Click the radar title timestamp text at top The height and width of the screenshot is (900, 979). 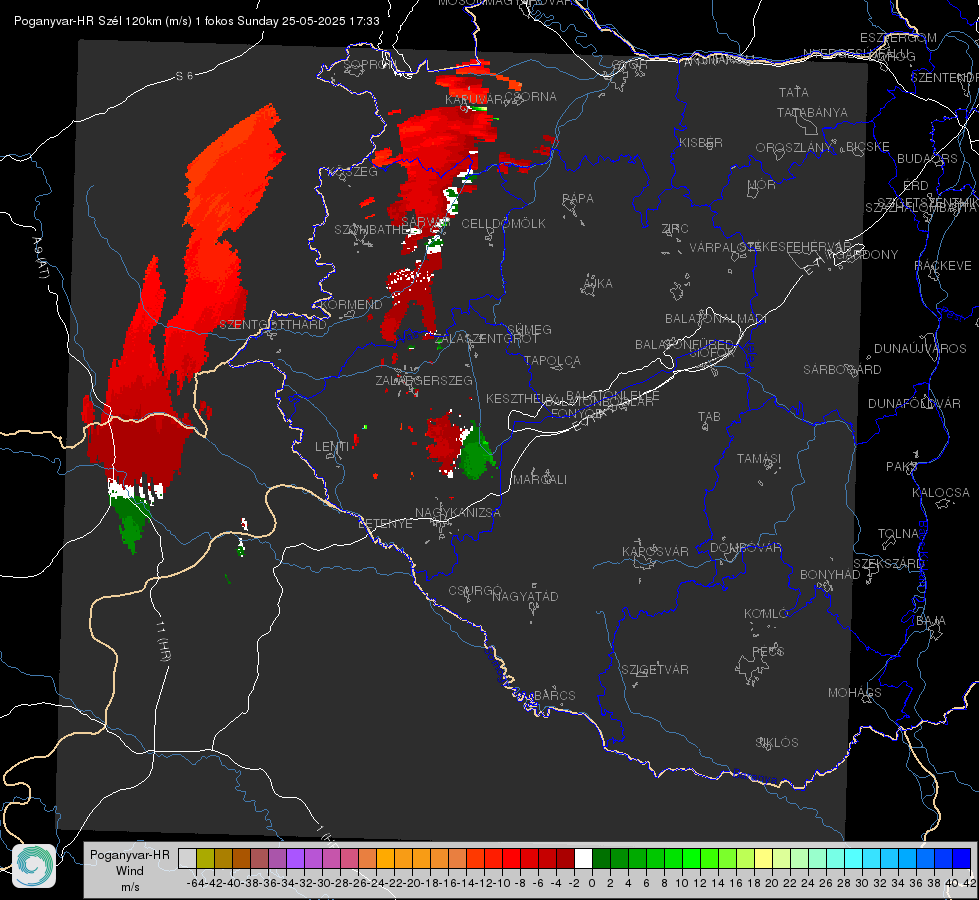pyautogui.click(x=197, y=21)
